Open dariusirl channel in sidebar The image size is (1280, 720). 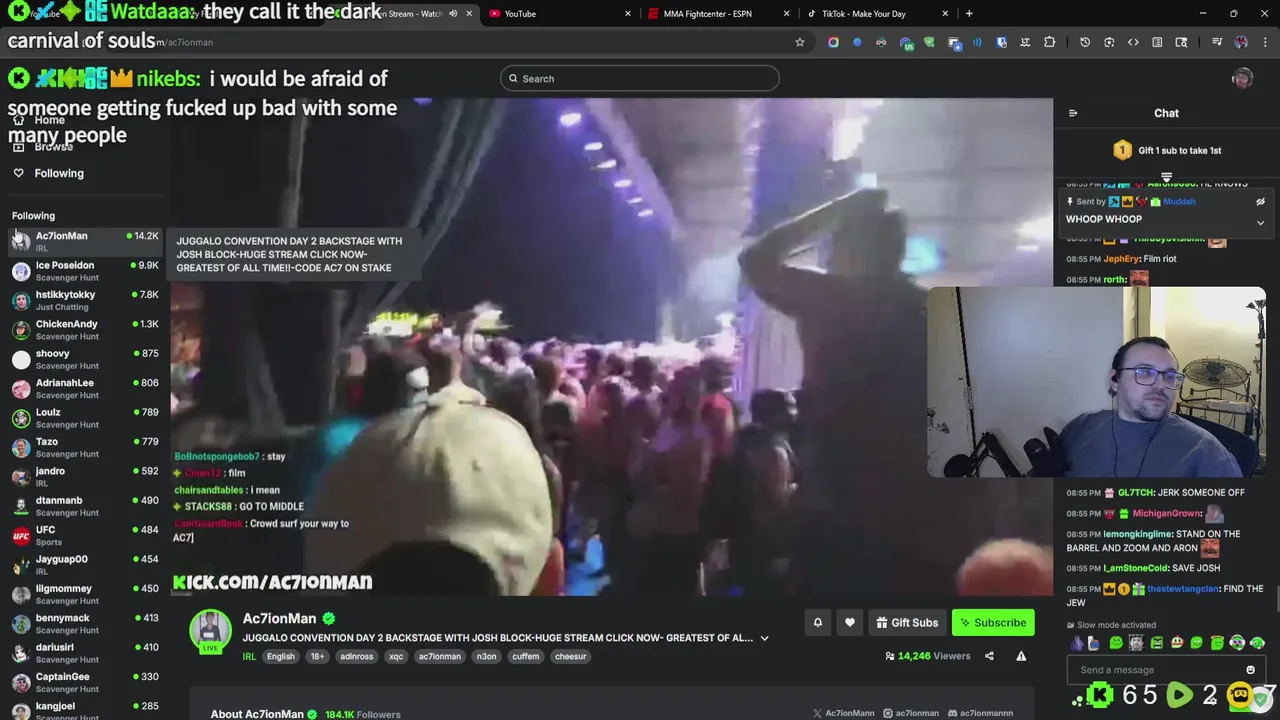pyautogui.click(x=84, y=653)
